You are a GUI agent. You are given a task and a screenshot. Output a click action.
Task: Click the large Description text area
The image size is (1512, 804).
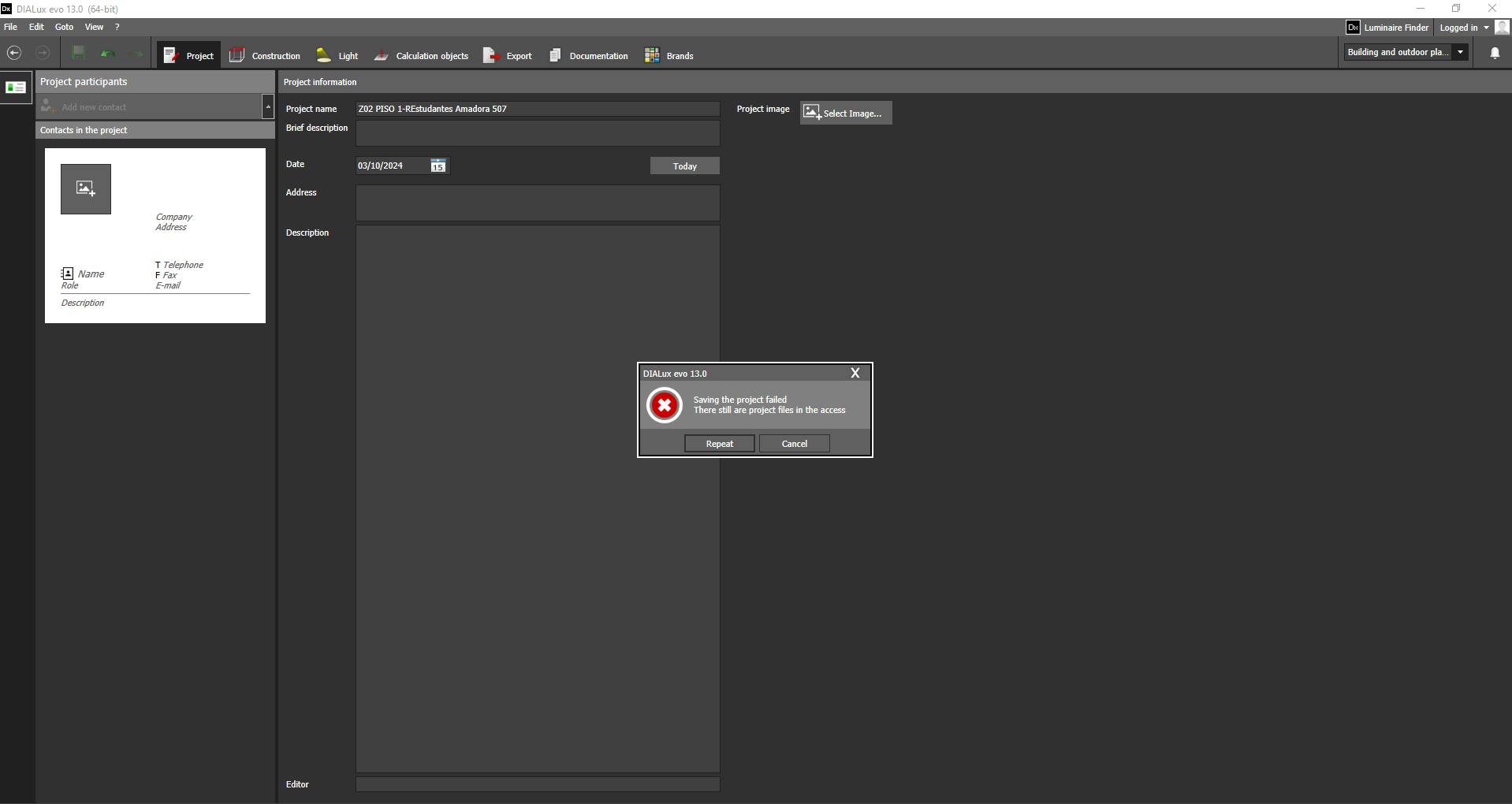pos(538,499)
